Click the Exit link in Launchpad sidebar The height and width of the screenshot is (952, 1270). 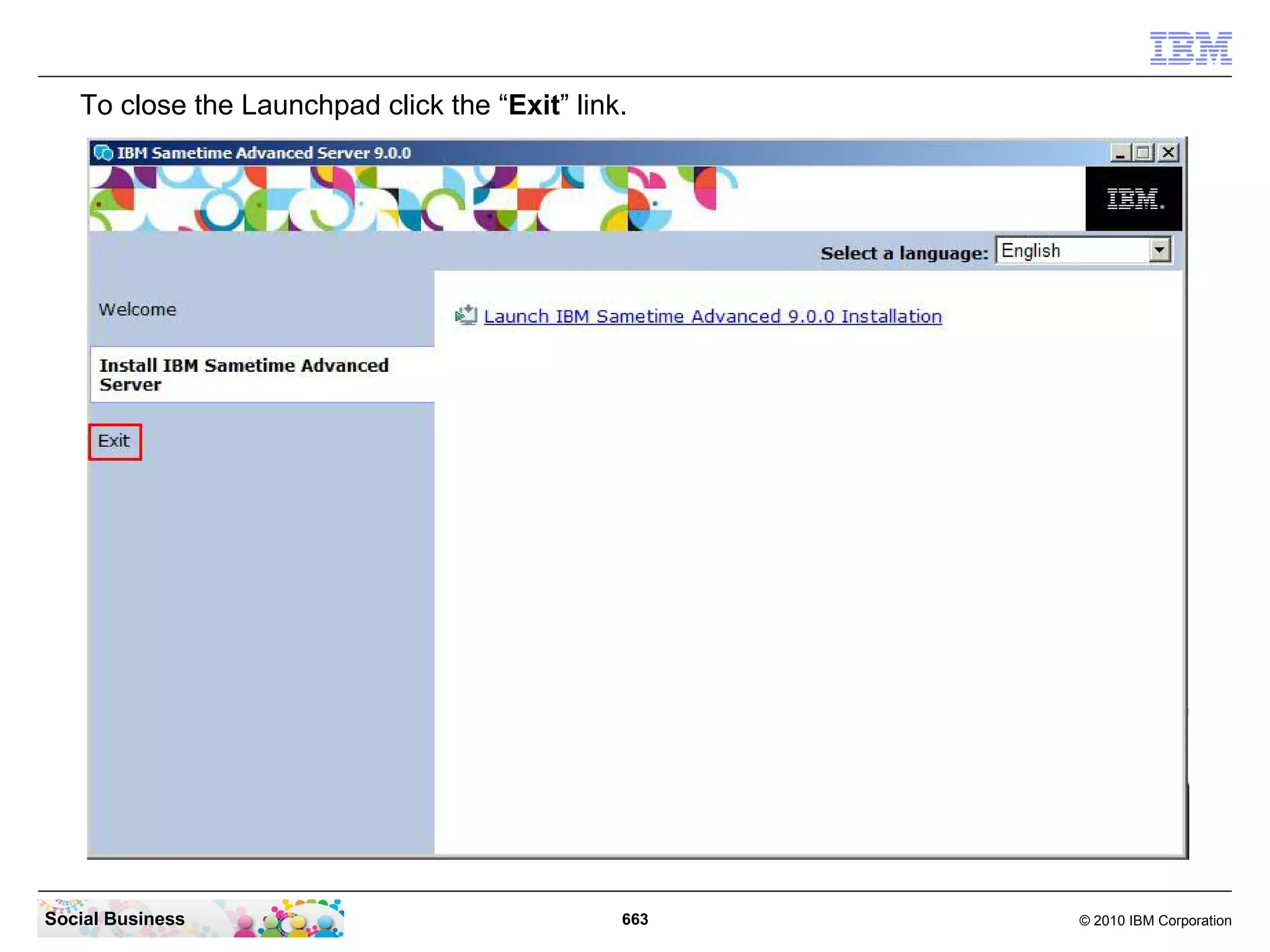(x=114, y=441)
